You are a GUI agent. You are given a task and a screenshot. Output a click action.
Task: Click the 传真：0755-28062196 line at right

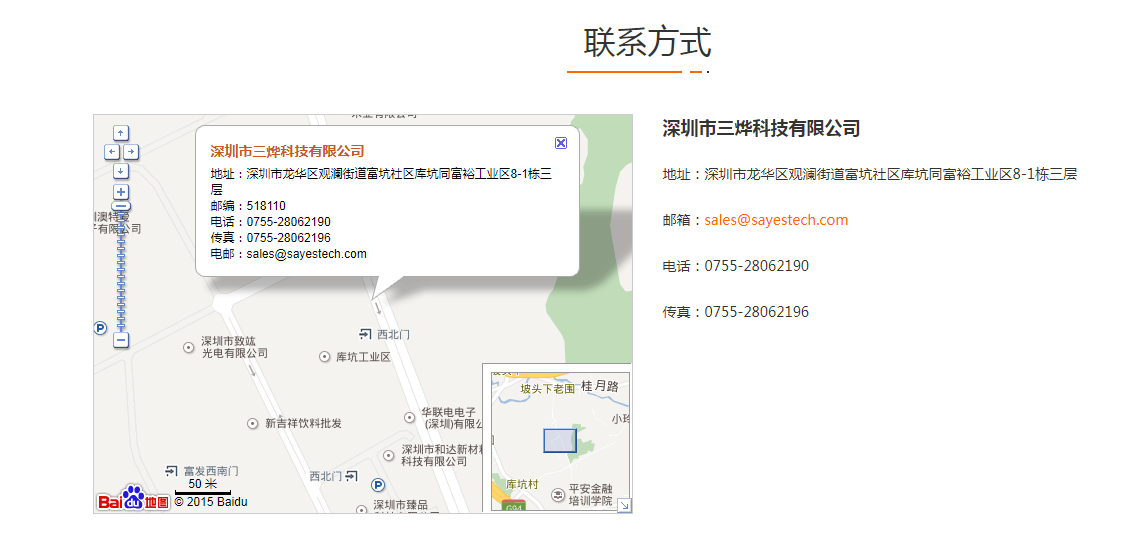point(736,312)
